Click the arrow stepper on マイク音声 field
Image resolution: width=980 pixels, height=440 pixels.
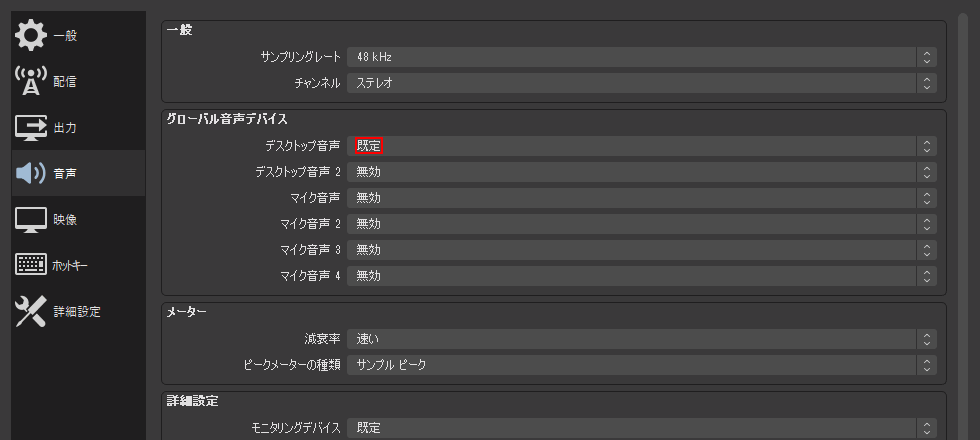point(927,198)
